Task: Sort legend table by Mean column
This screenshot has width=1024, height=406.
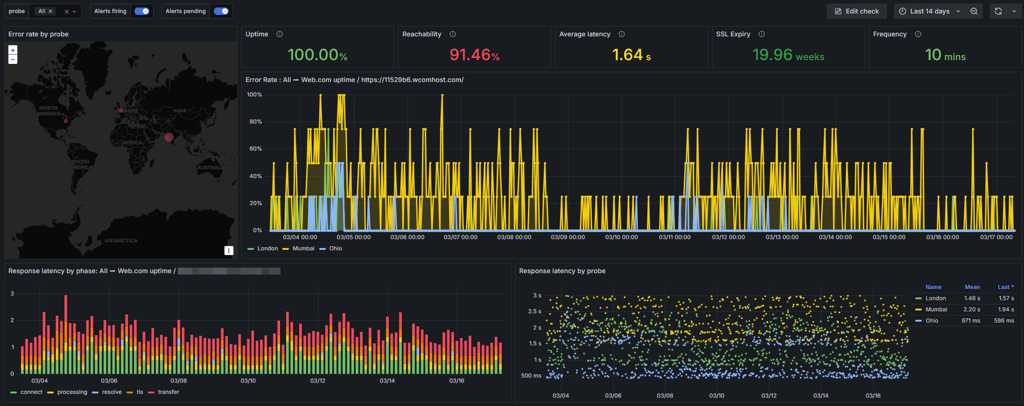Action: tap(972, 287)
